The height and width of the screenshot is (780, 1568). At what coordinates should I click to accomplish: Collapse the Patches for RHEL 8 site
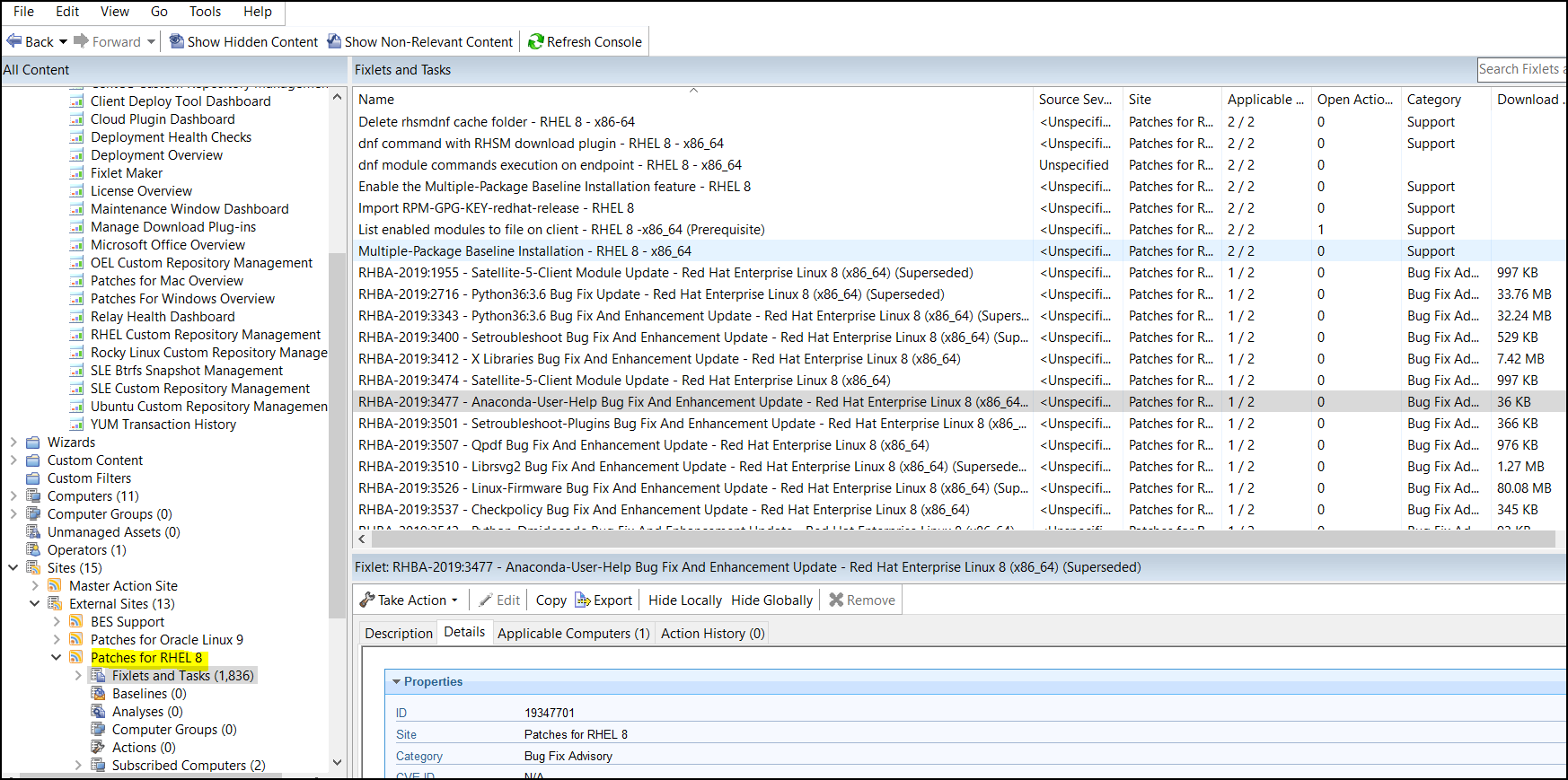coord(57,658)
